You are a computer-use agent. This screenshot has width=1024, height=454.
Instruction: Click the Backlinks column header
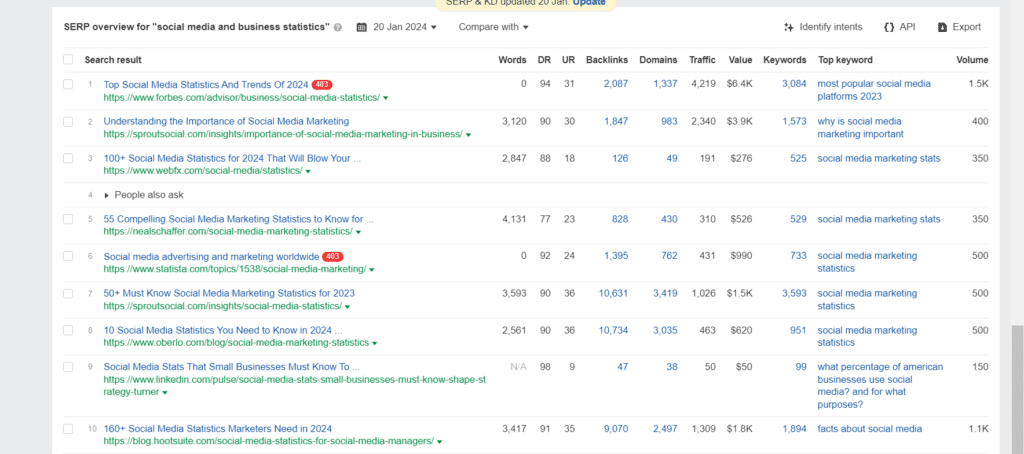tap(607, 60)
